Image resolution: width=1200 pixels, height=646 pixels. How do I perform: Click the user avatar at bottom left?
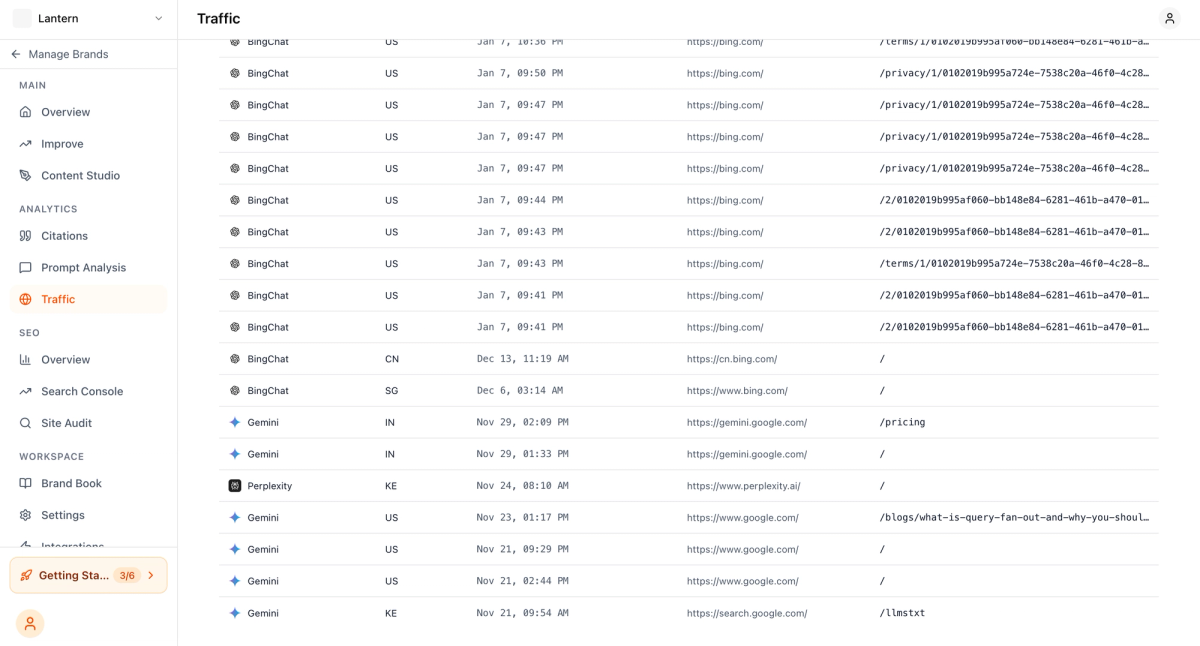29,623
